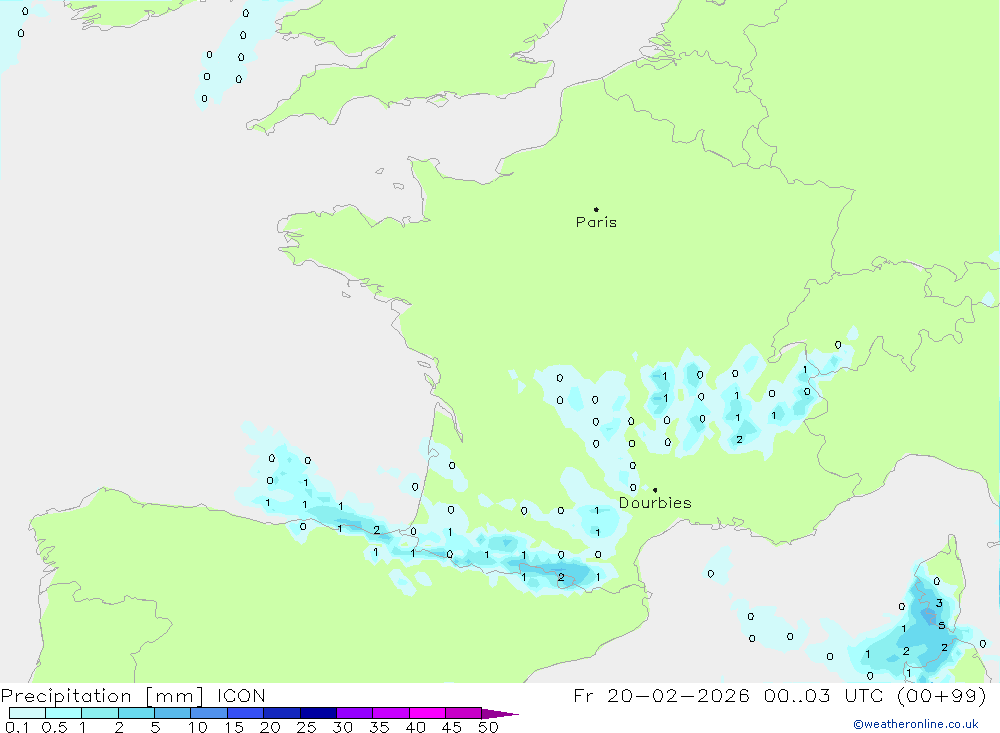This screenshot has width=1000, height=733.
Task: Click the legend label '35'
Action: click(x=379, y=727)
